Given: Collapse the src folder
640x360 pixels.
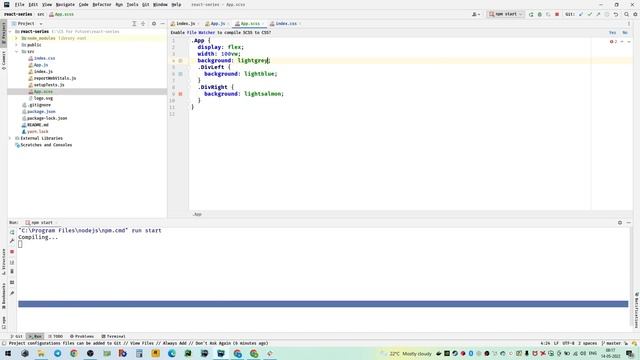Looking at the screenshot, I should click(17, 52).
